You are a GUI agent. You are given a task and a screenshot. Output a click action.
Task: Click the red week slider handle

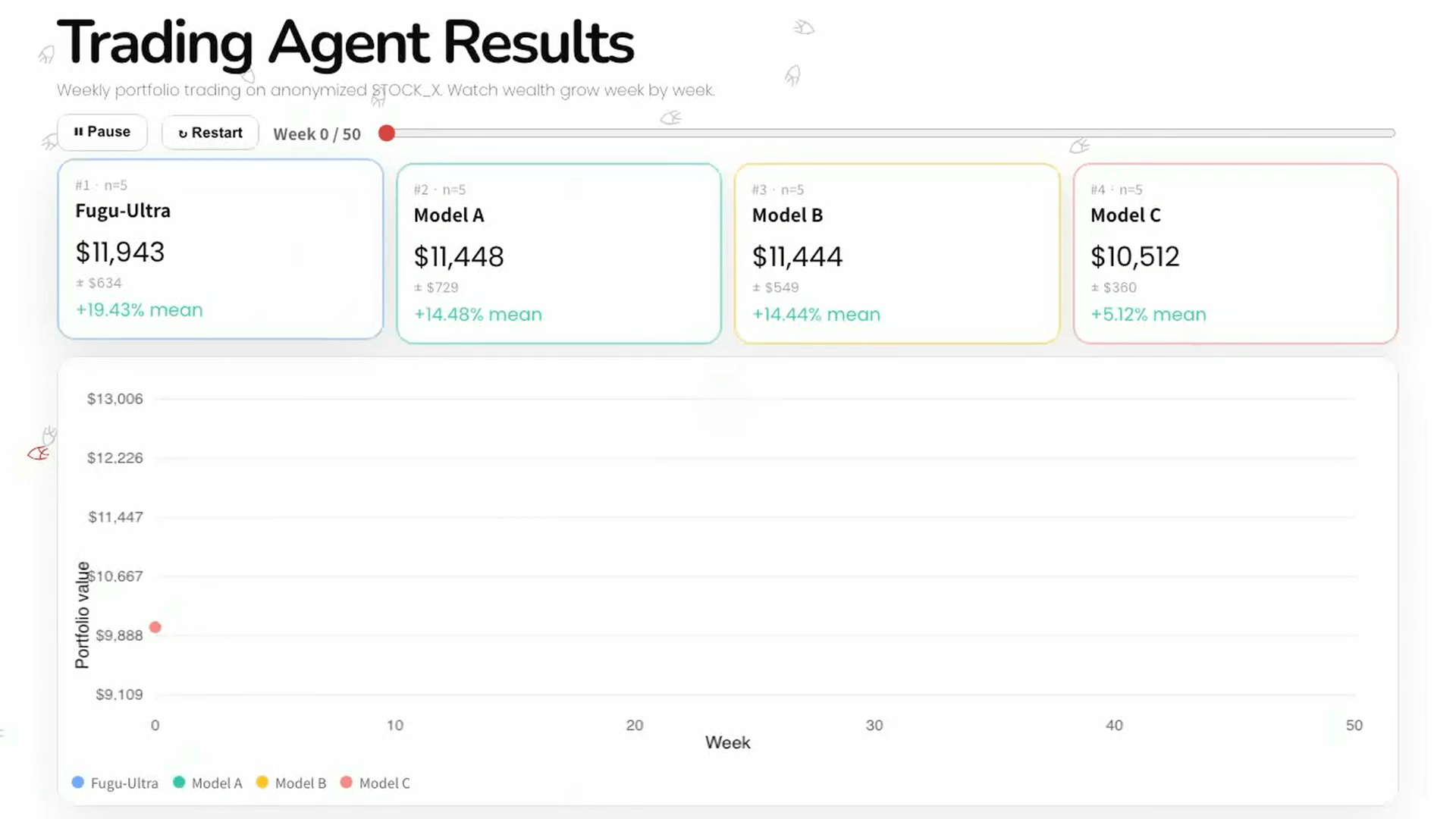click(387, 133)
